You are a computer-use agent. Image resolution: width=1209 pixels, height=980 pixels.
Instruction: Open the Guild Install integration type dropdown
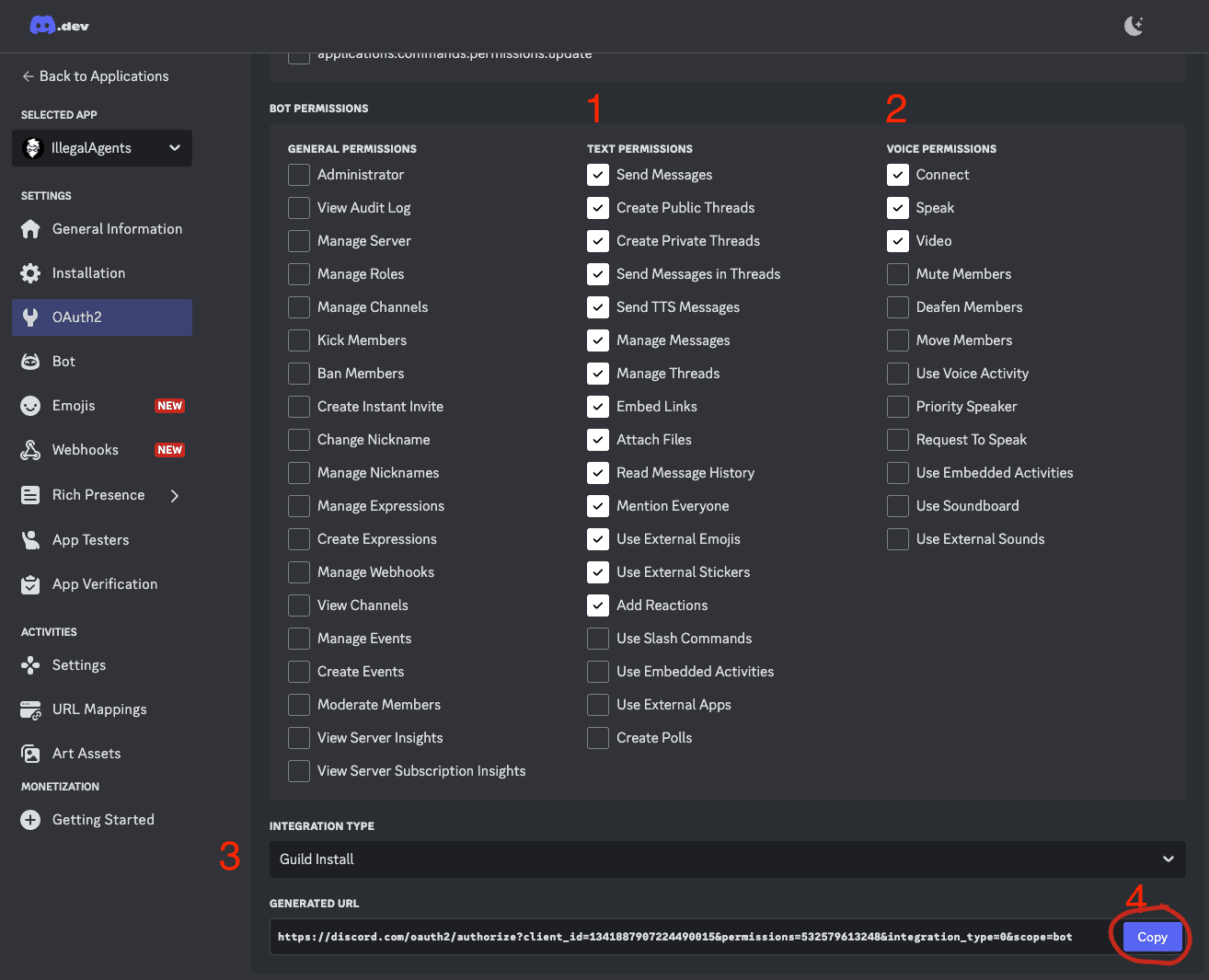(x=728, y=859)
